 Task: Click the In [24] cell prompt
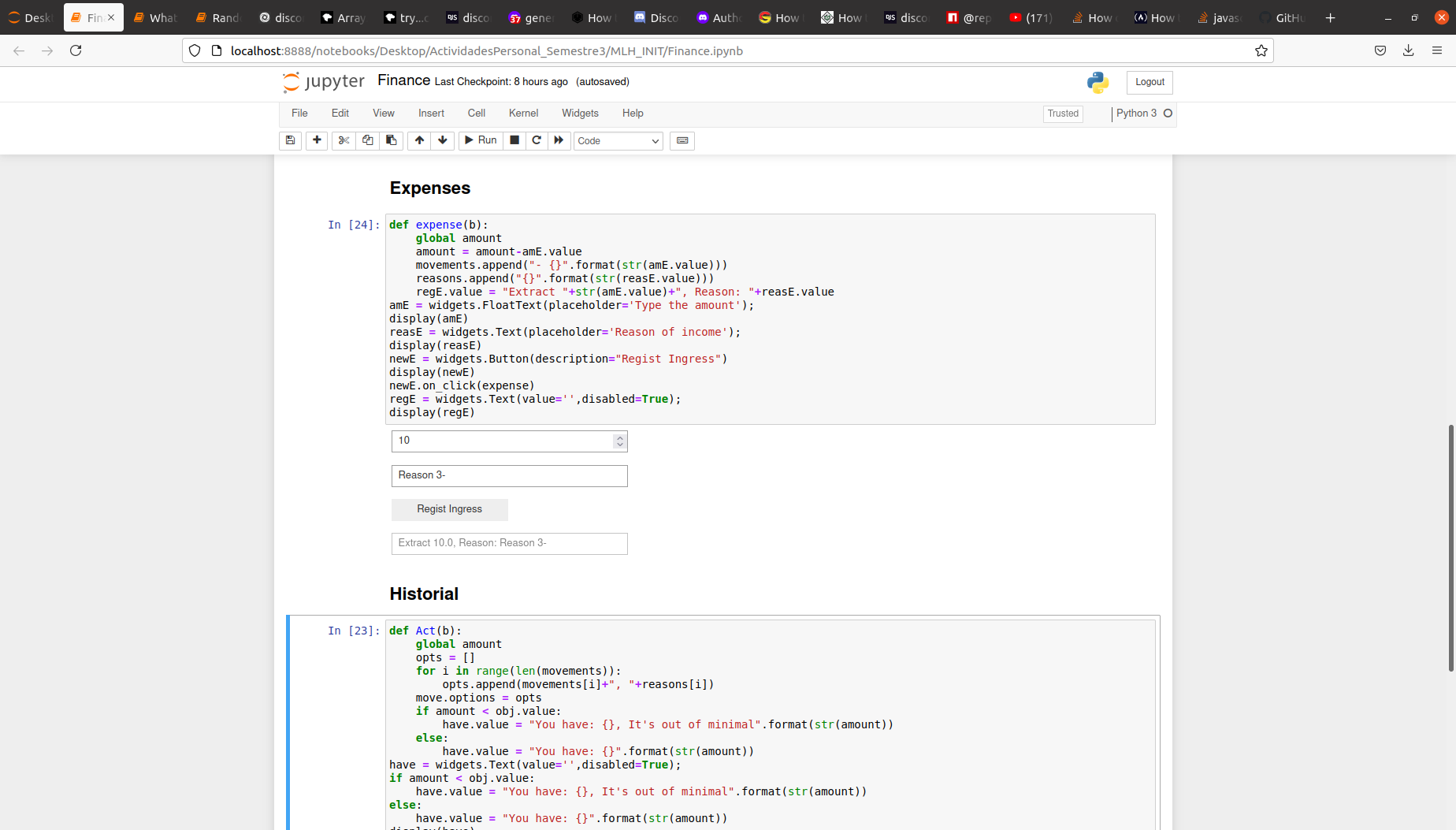click(354, 225)
